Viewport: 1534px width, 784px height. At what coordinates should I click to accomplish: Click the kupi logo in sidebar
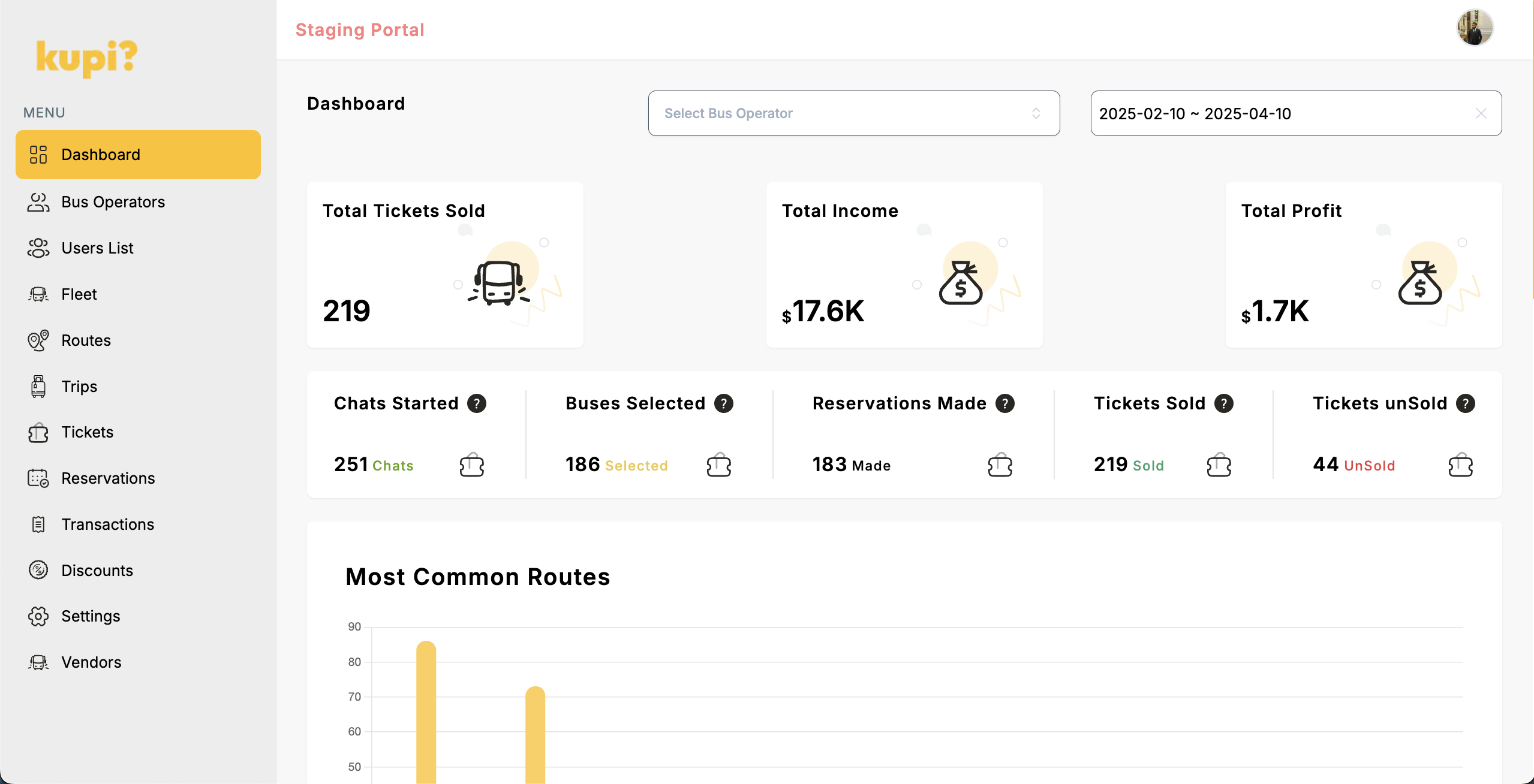[x=87, y=58]
